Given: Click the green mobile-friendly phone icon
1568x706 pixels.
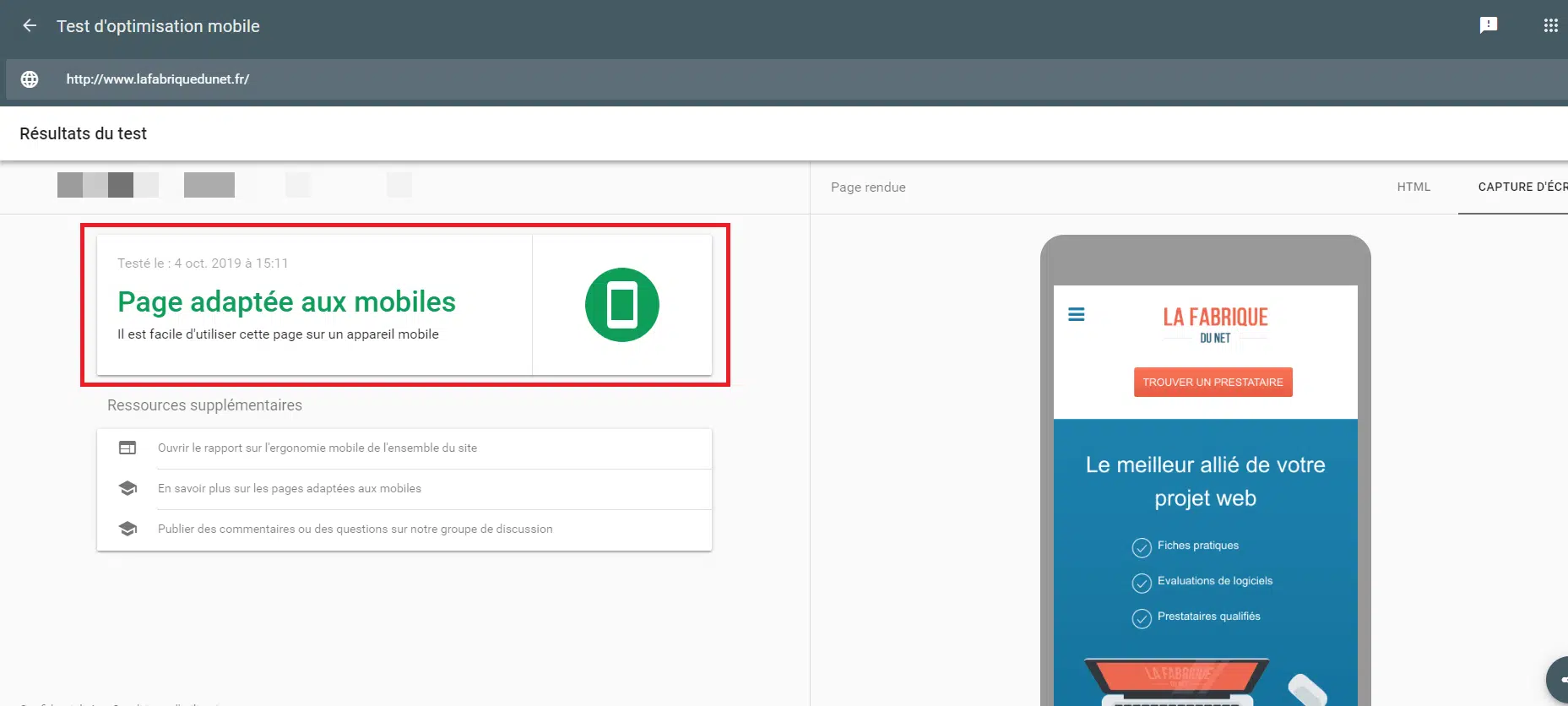Looking at the screenshot, I should [621, 305].
